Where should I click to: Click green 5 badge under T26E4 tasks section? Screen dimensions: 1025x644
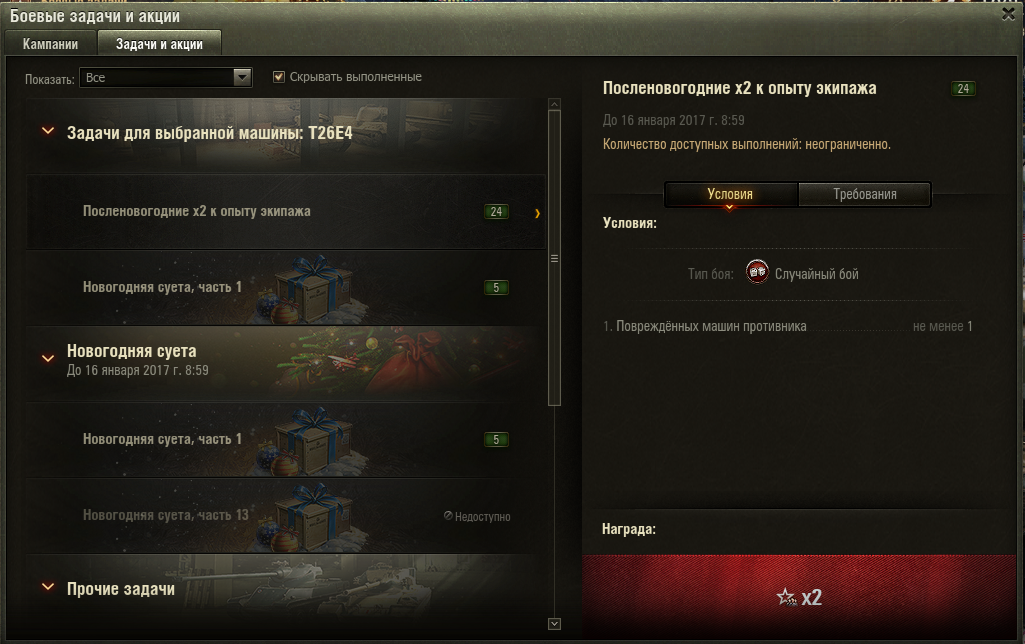click(496, 288)
